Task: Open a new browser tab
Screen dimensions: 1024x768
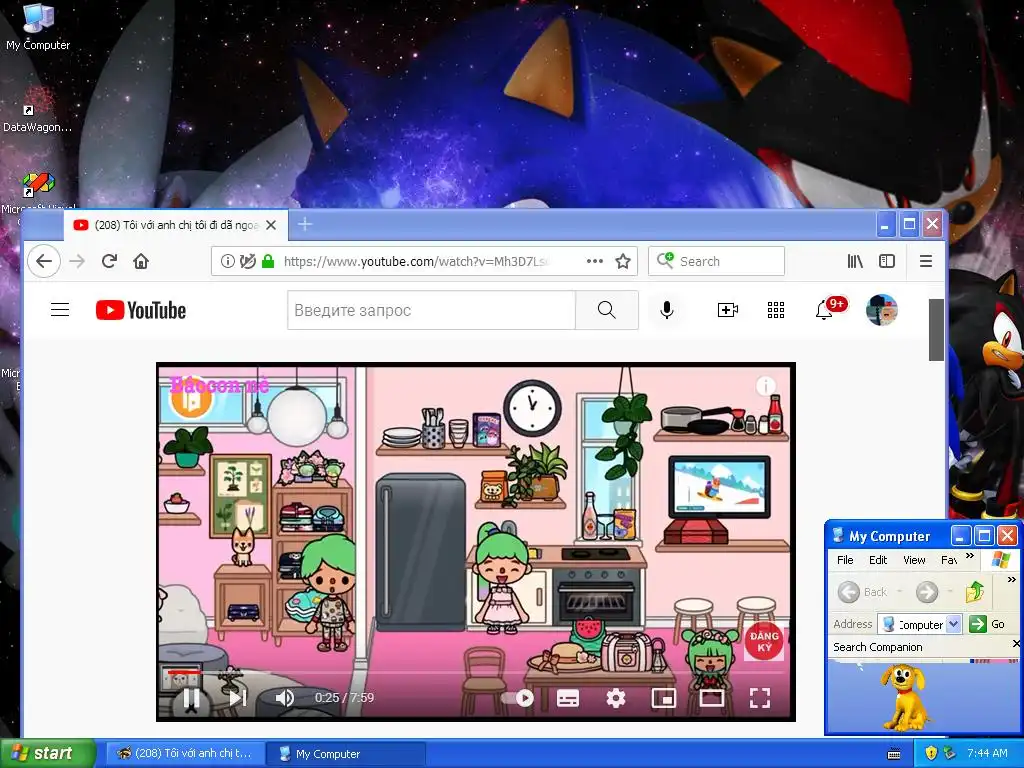Action: (304, 225)
